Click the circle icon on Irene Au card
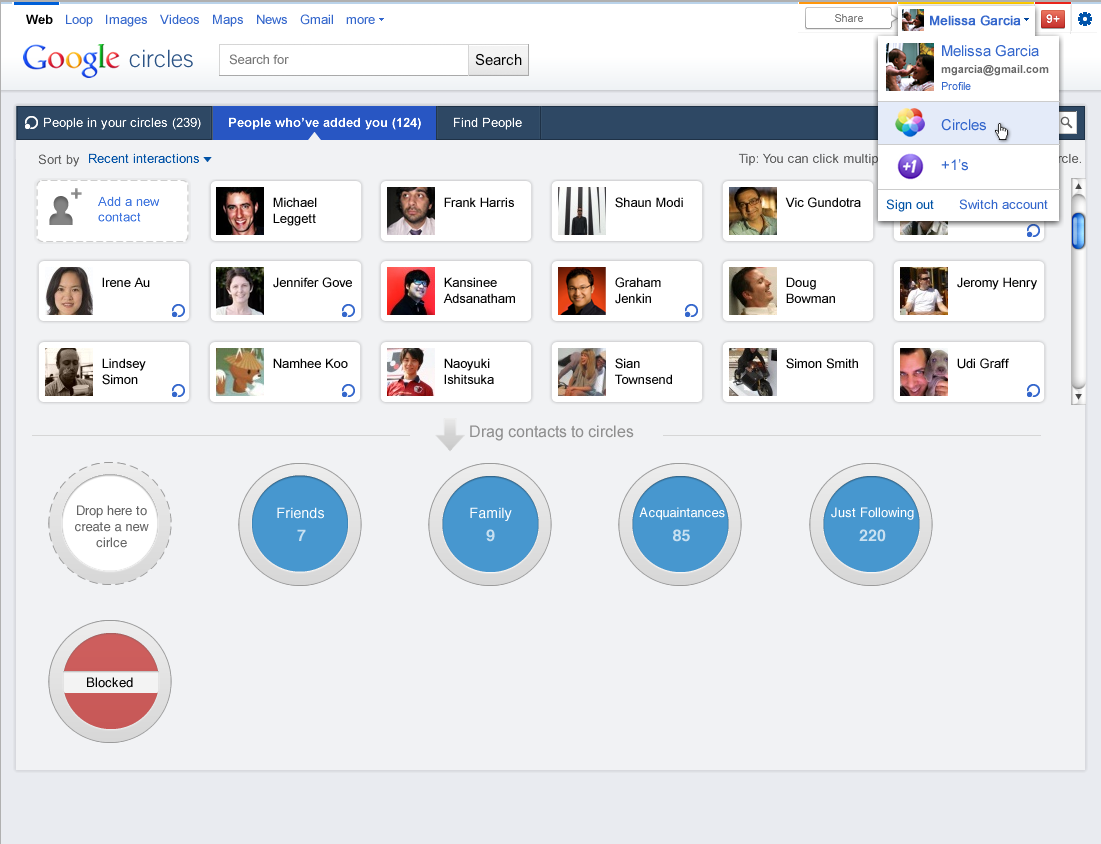The width and height of the screenshot is (1101, 844). point(178,310)
